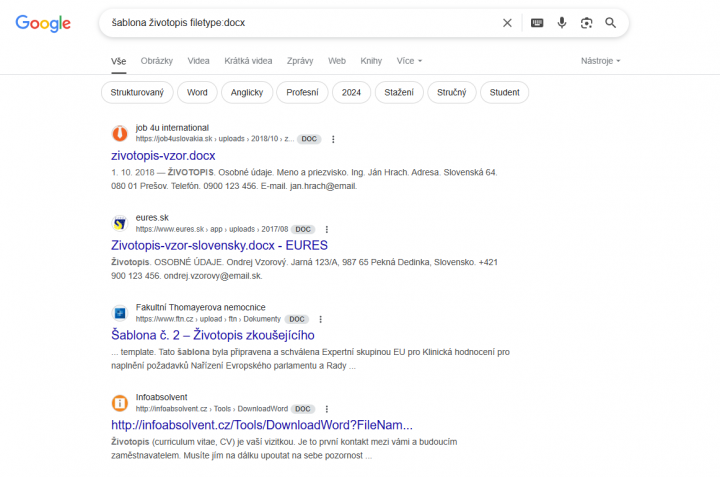
Task: Apply the Profesní filter chip
Action: (302, 92)
